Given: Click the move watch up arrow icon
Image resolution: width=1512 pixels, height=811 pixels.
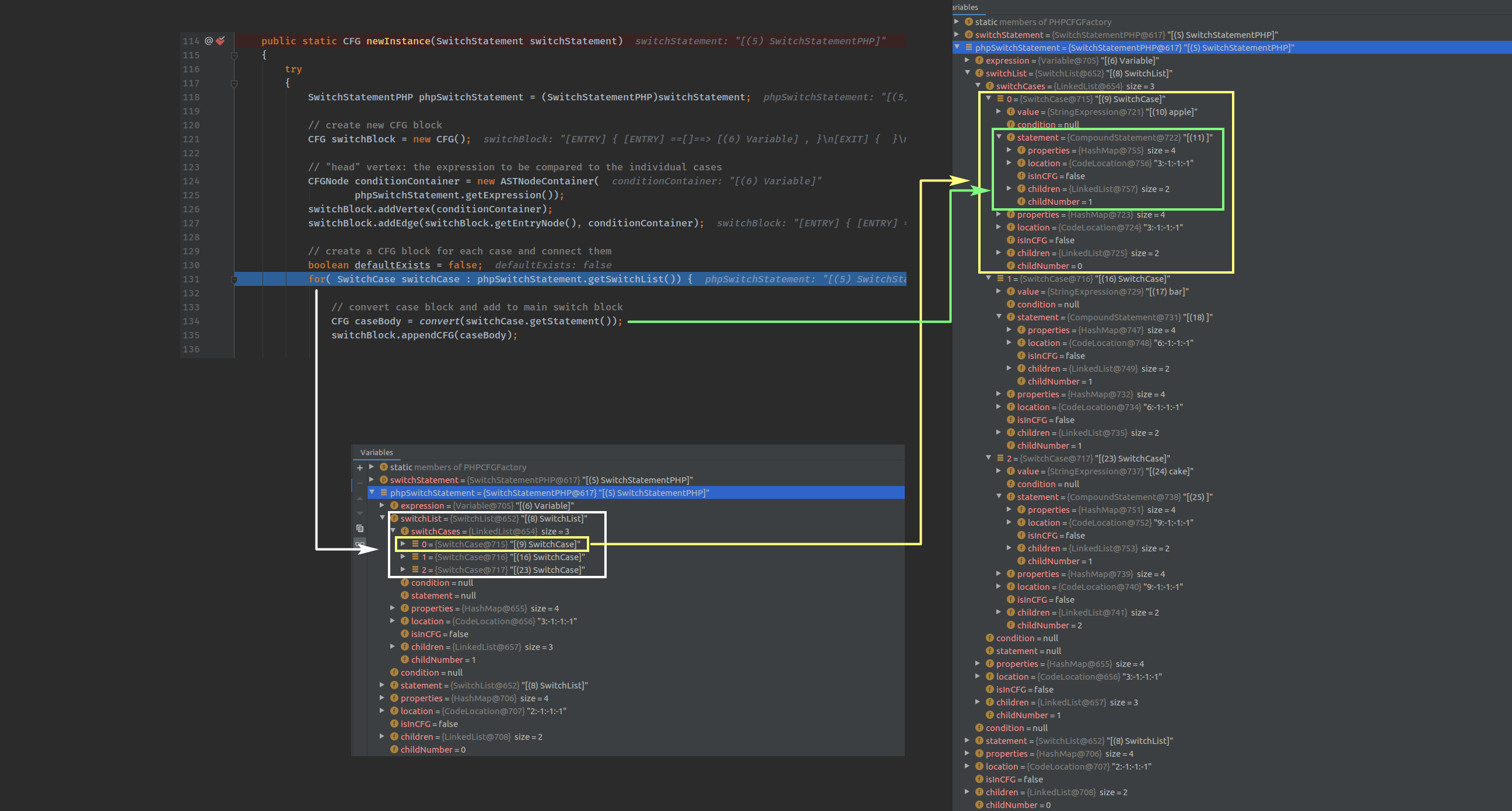Looking at the screenshot, I should (360, 498).
